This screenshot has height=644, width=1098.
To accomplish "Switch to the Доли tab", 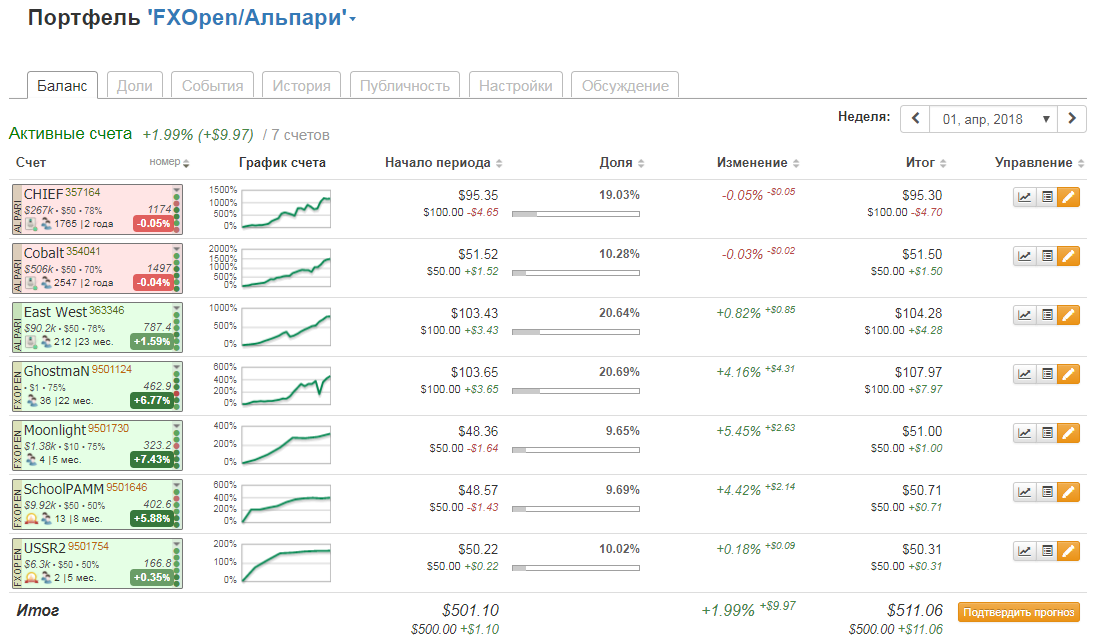I will pyautogui.click(x=134, y=86).
